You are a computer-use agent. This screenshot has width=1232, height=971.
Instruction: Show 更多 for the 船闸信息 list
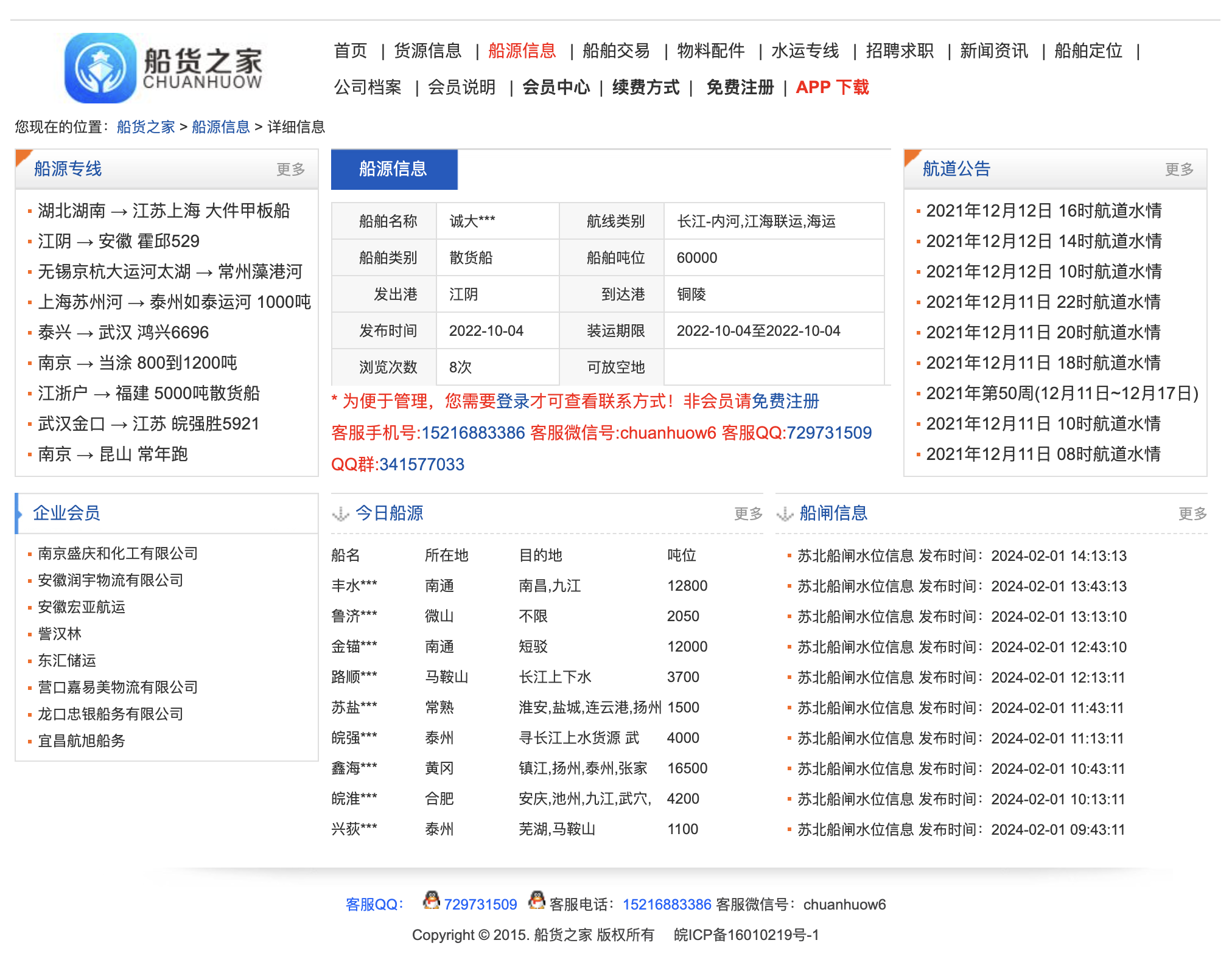[x=1192, y=513]
